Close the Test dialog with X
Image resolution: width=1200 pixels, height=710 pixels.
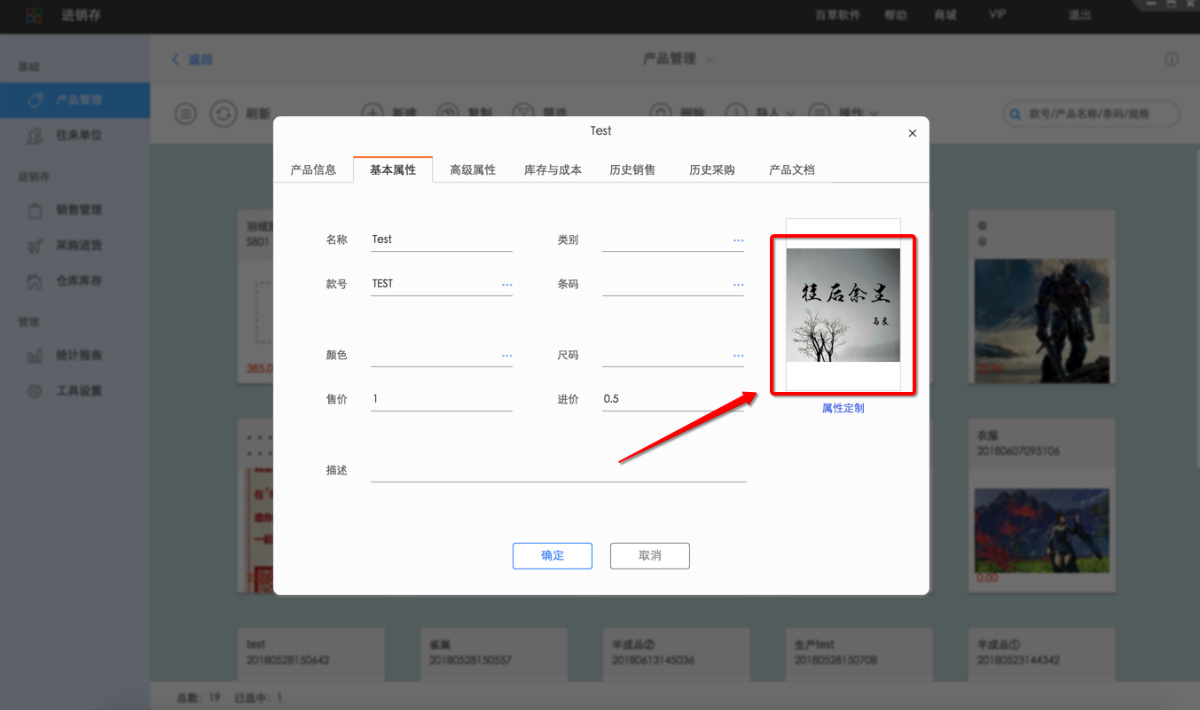(912, 133)
